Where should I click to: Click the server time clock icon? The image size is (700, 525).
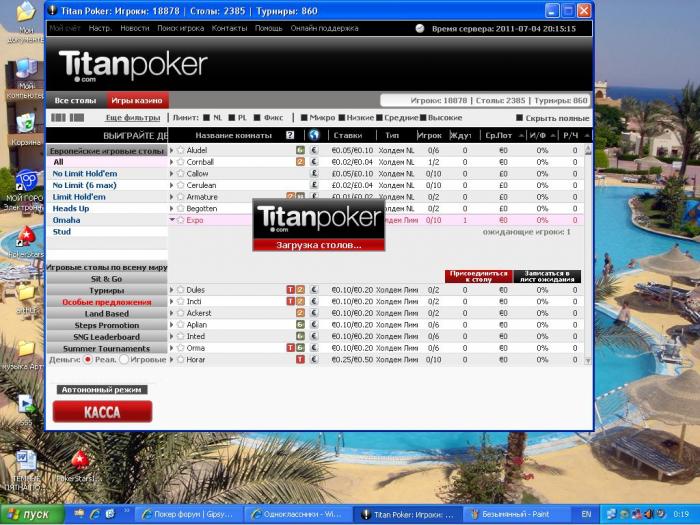tap(420, 29)
